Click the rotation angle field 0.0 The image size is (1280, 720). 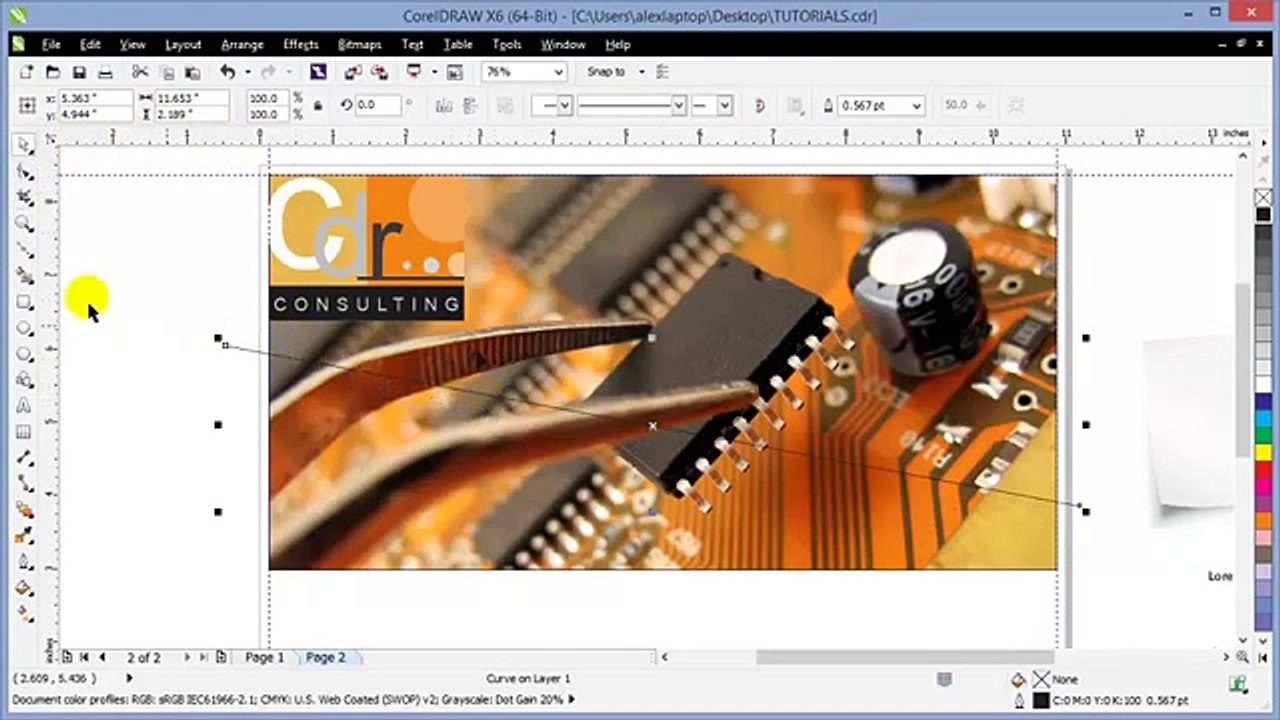click(x=378, y=105)
